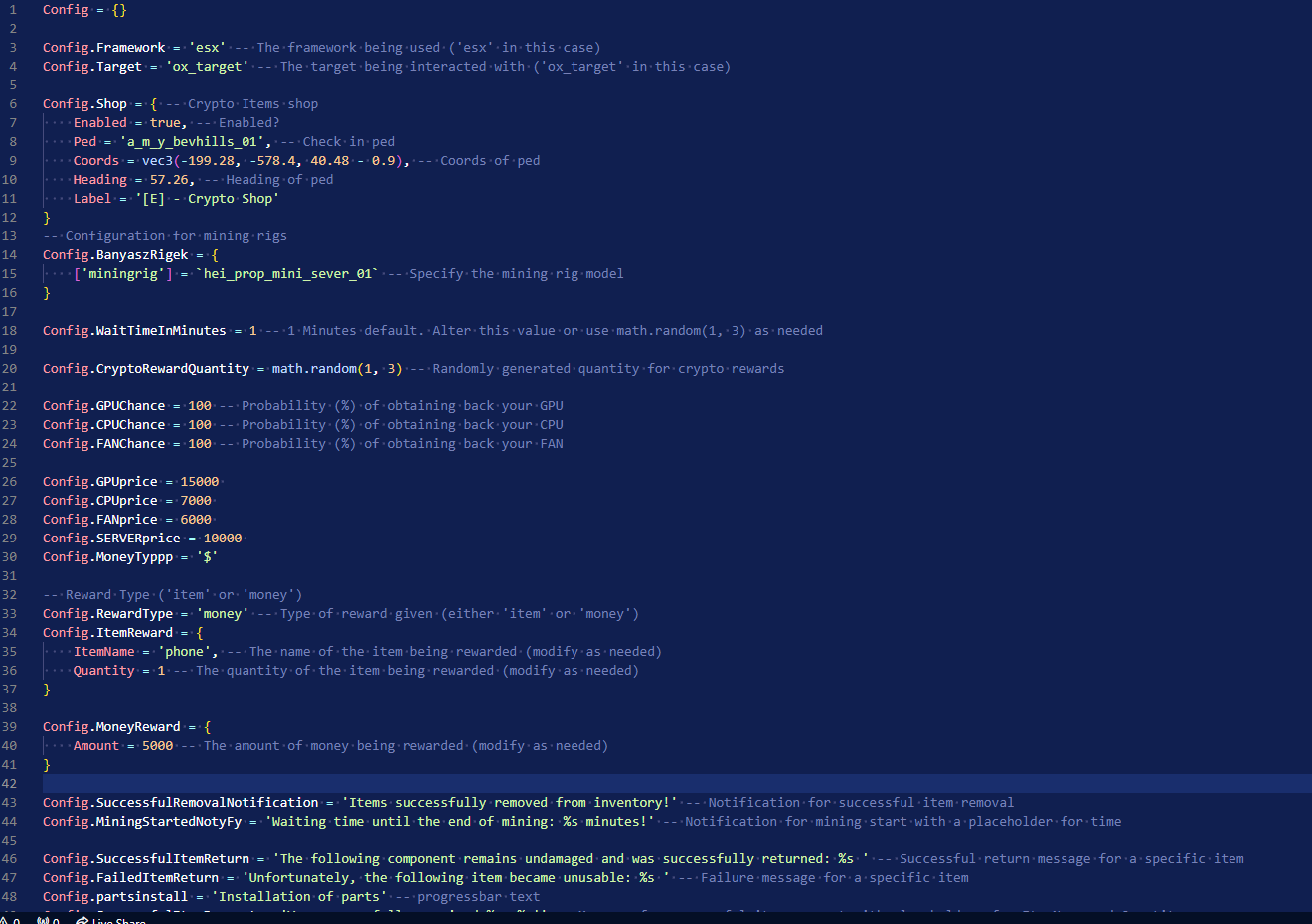Click 'Config.RewardType' identifier
The height and width of the screenshot is (924, 1312).
[108, 614]
